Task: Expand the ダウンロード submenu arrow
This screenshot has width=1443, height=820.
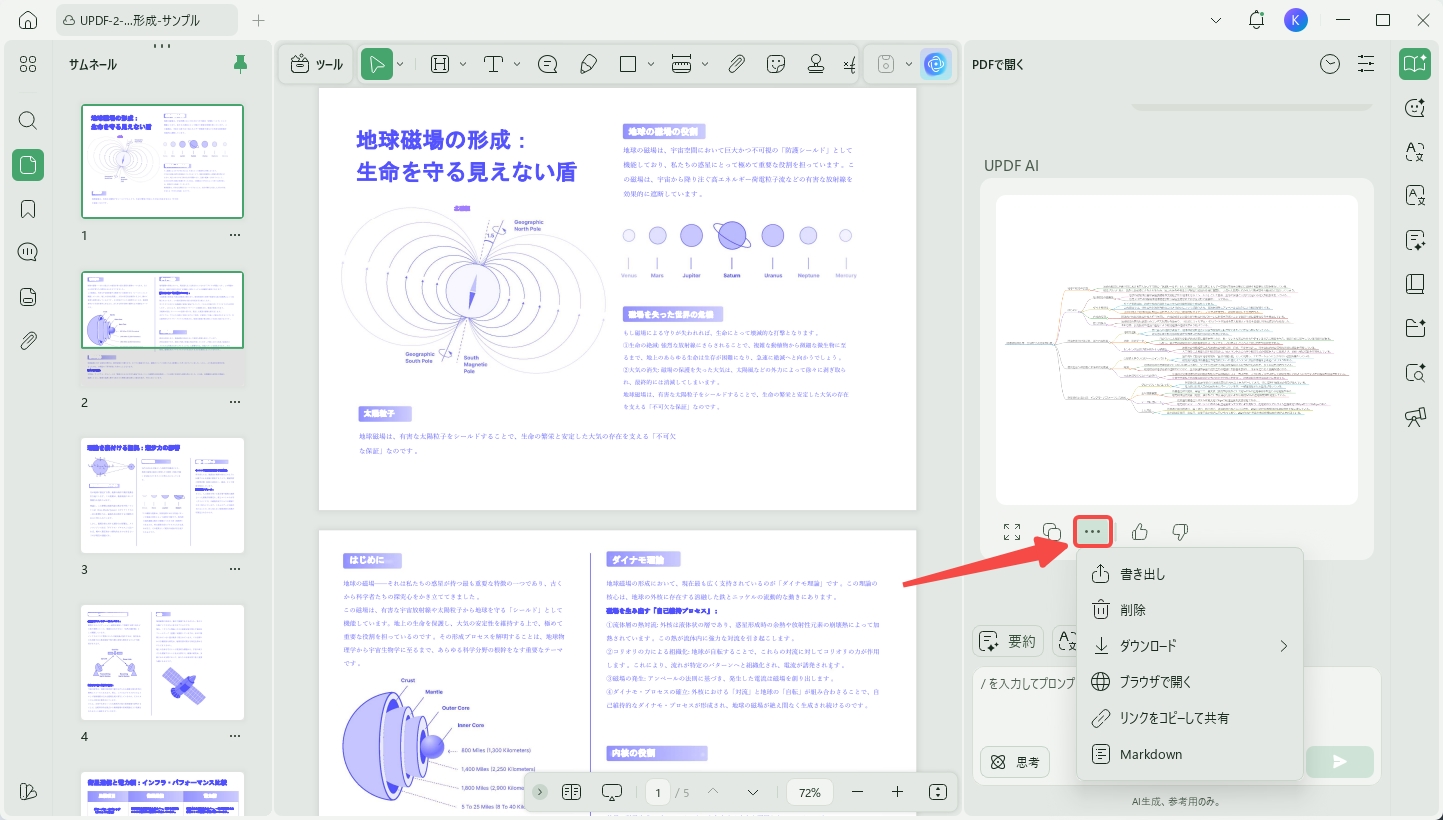Action: [x=1283, y=646]
